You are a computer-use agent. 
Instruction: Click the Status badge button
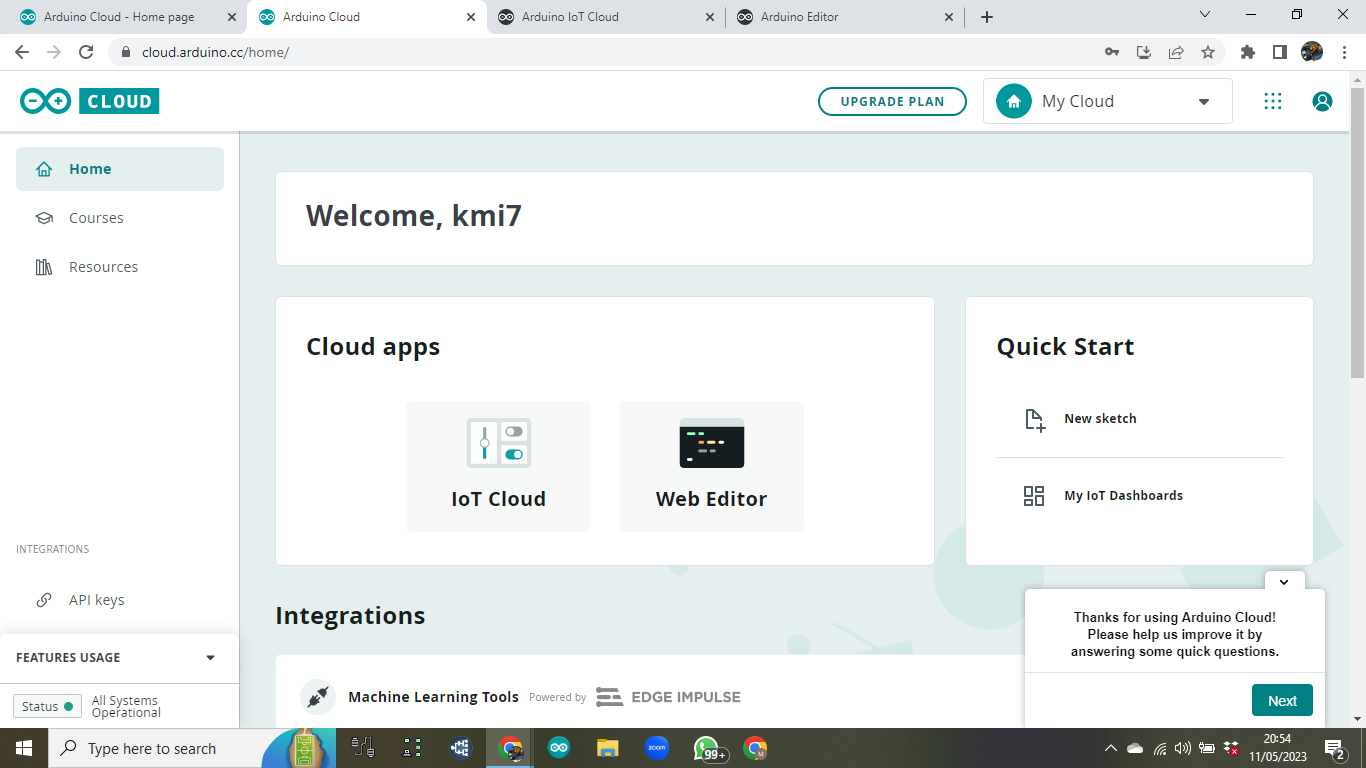(x=47, y=706)
